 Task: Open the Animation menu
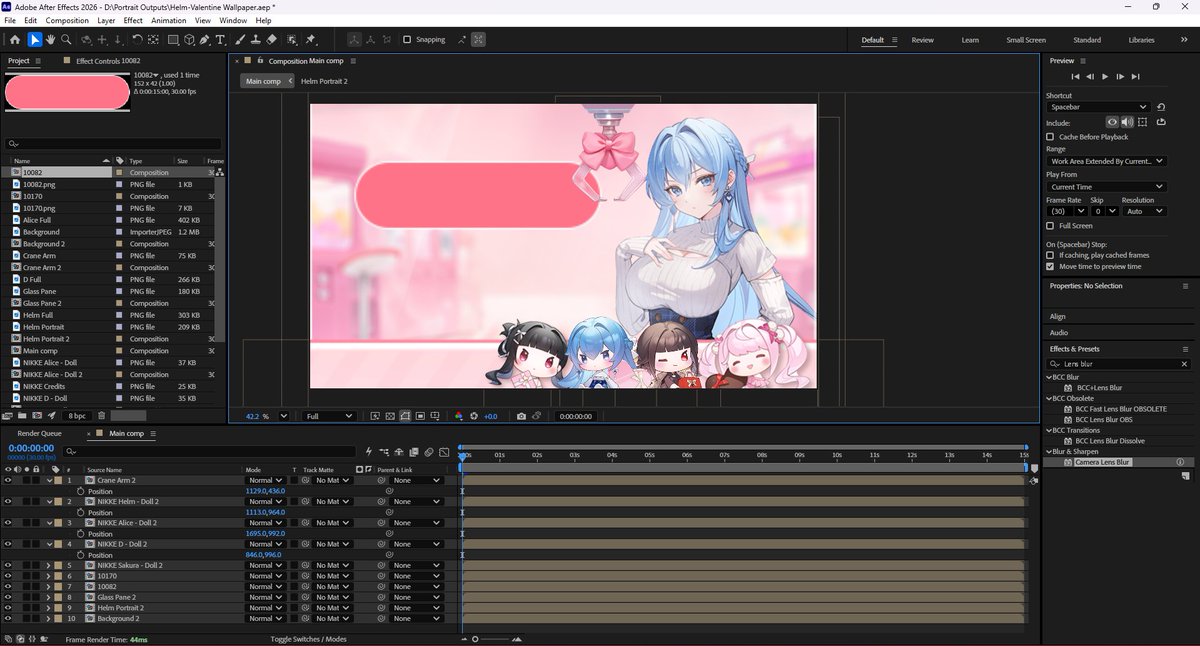coord(168,20)
